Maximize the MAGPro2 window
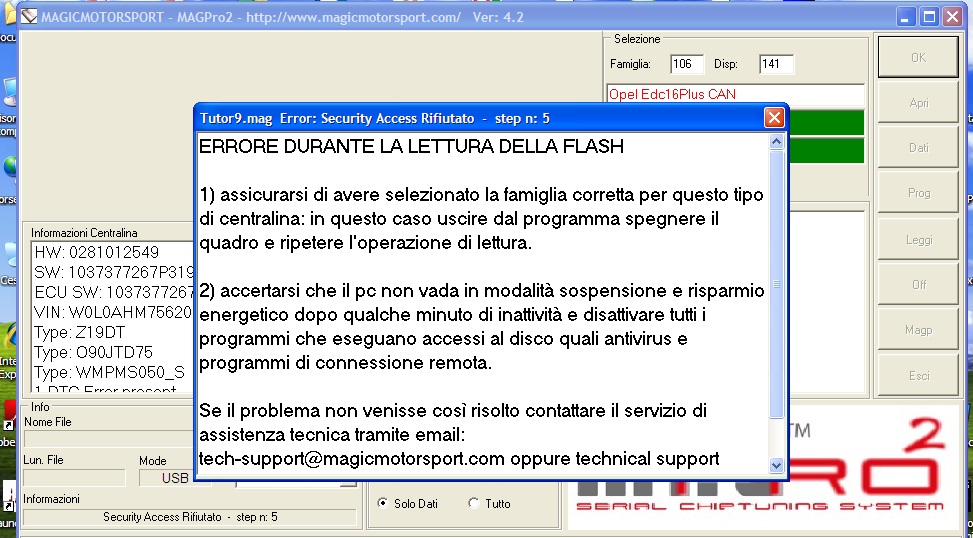Screen dimensions: 973x538 pos(929,17)
